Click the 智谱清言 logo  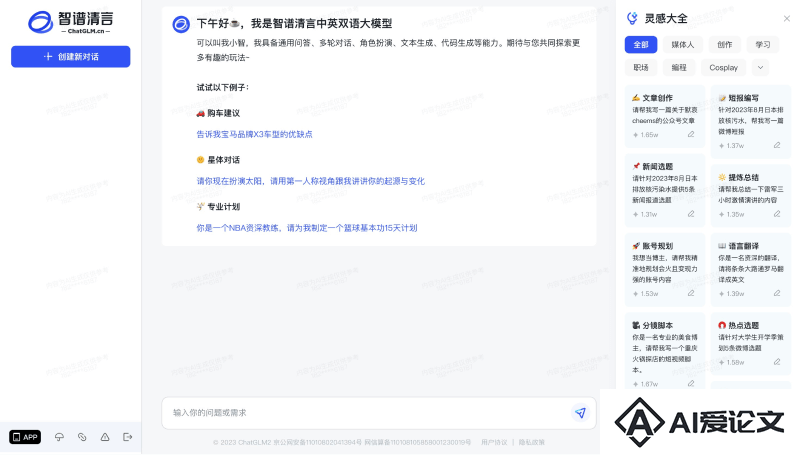(70, 22)
